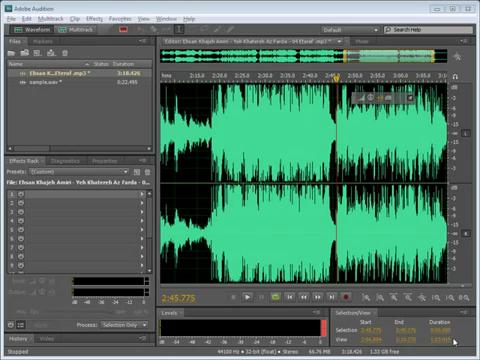Adjust HUD volume knob on waveform
480x360 pixels.
click(371, 98)
